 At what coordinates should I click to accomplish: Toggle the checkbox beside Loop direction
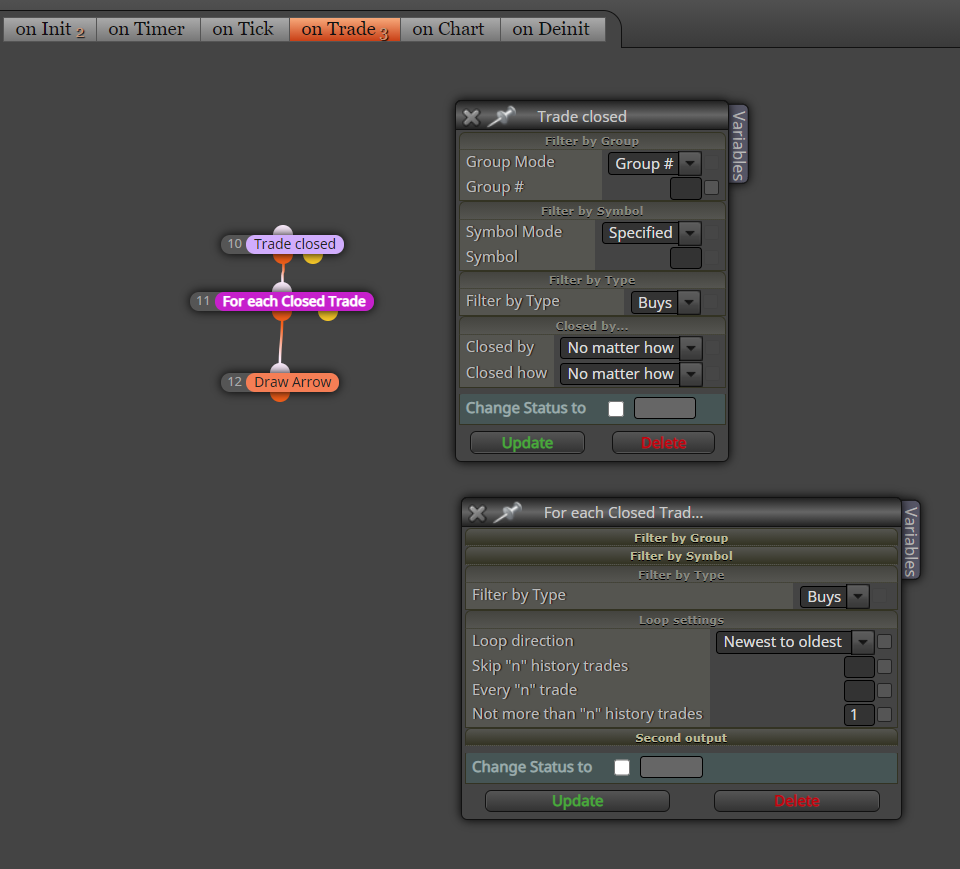[885, 642]
